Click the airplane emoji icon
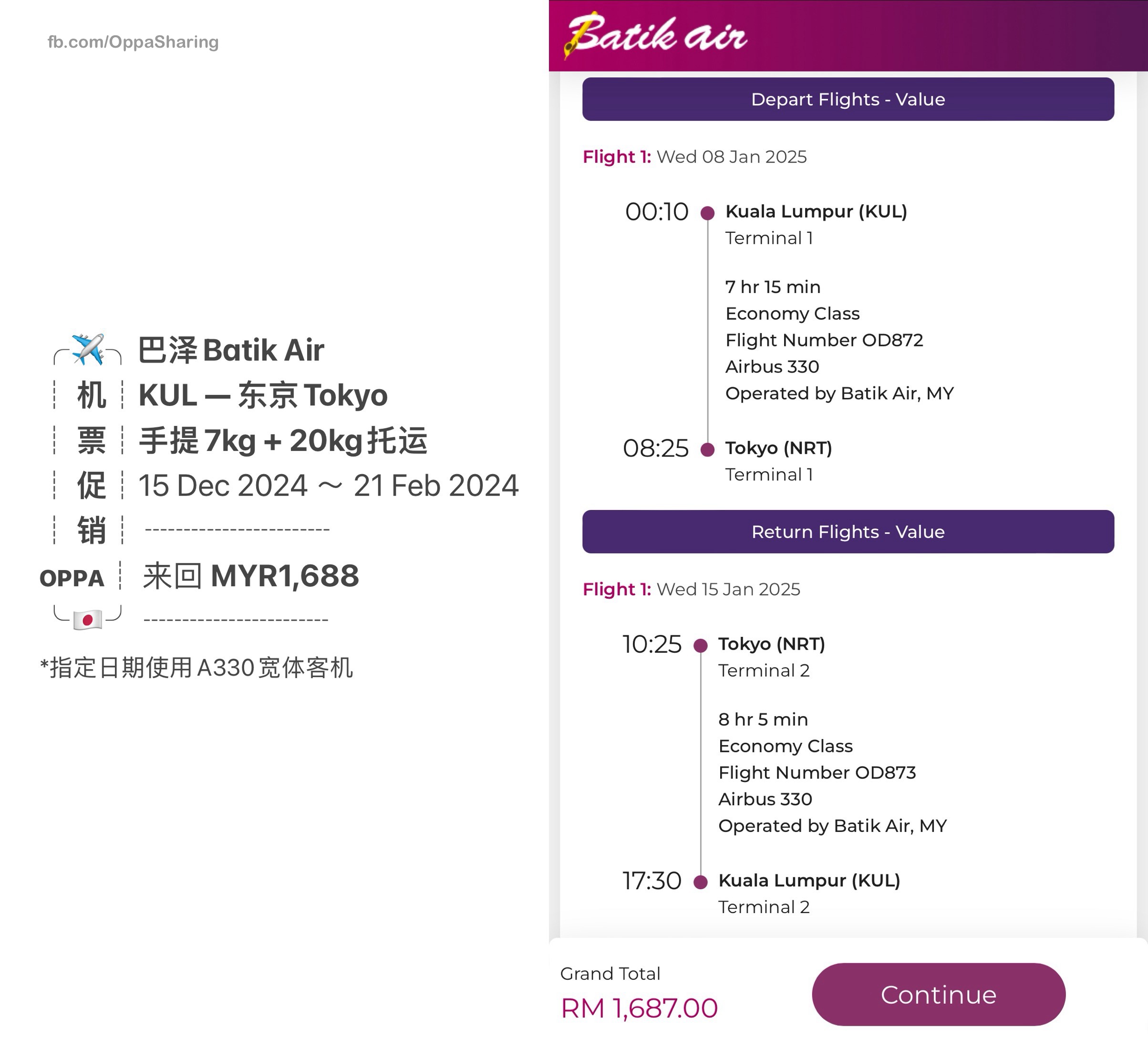Viewport: 1148px width, 1040px height. point(88,349)
